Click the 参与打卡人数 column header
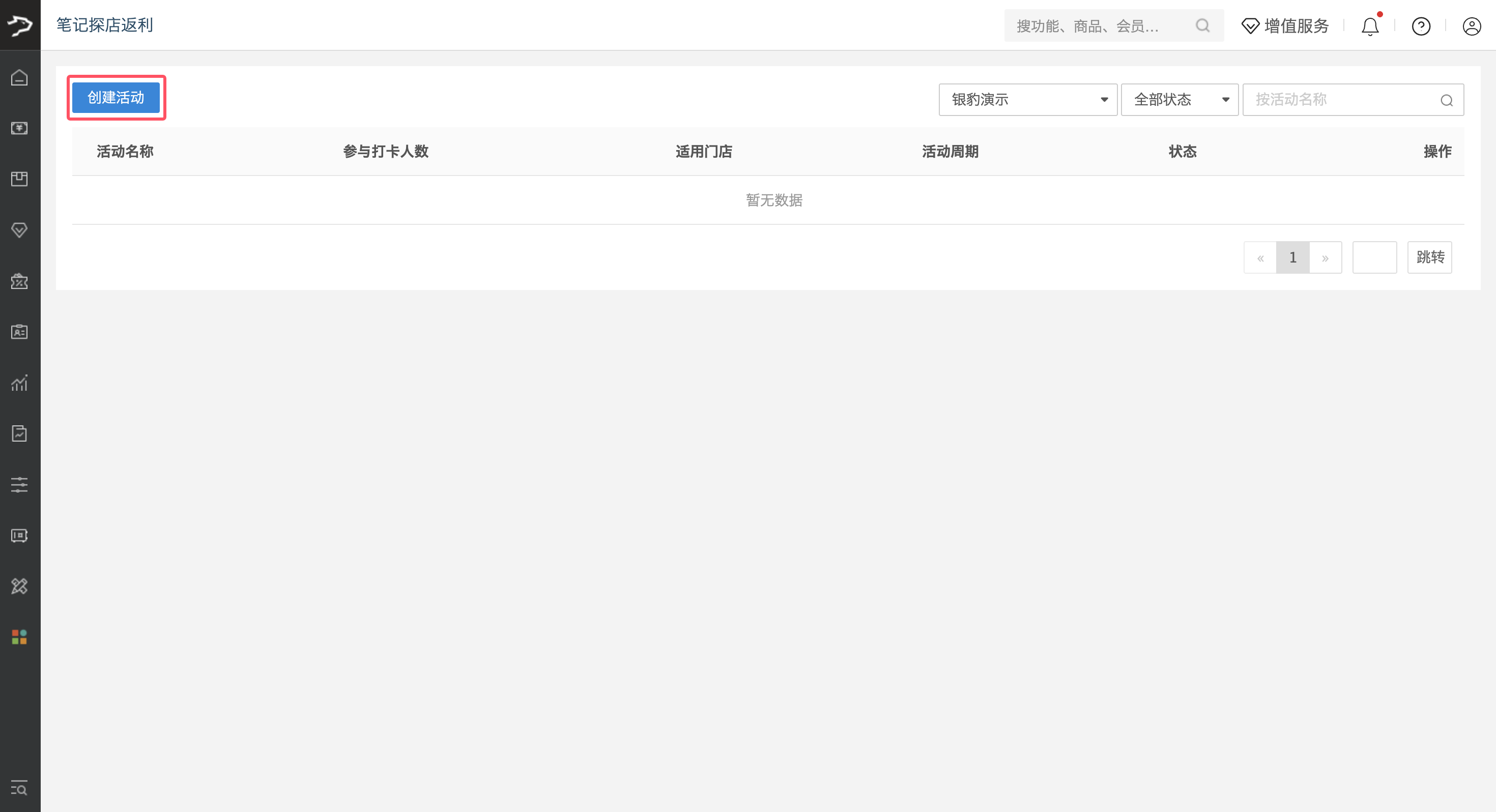This screenshot has width=1496, height=812. [386, 152]
